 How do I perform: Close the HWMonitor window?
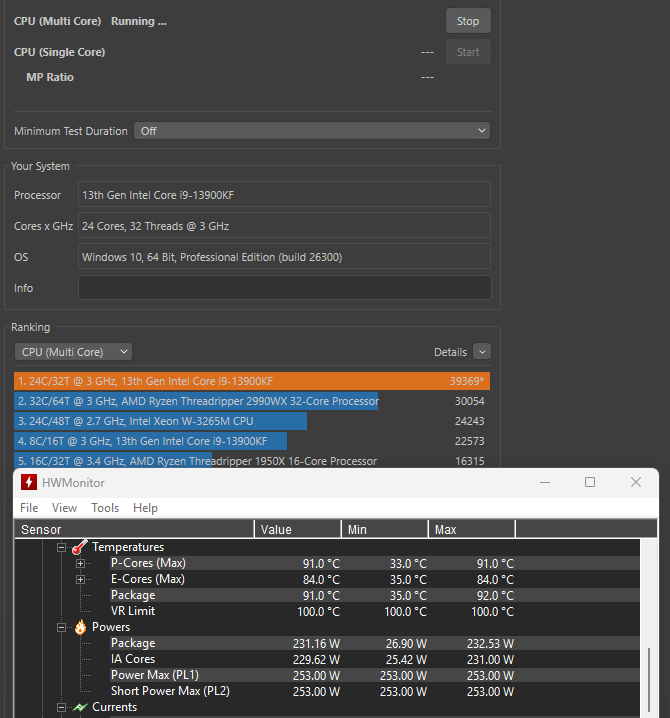(x=636, y=482)
